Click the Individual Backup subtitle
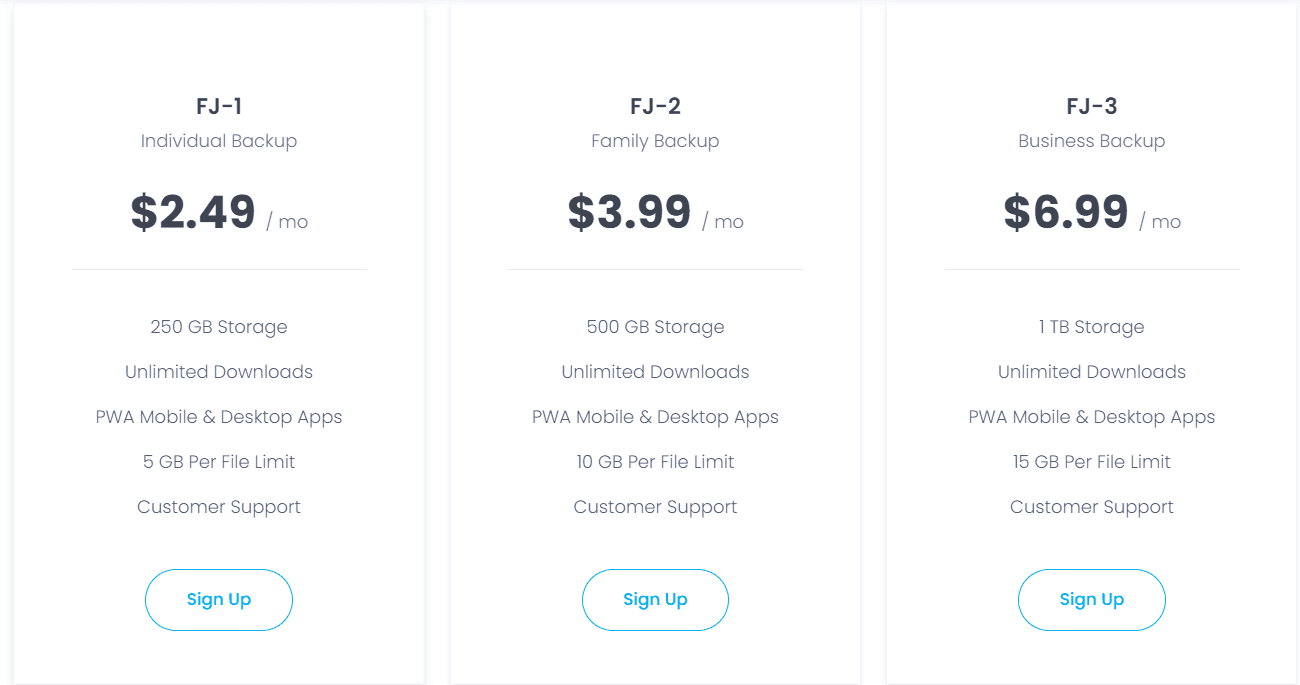 coord(218,140)
